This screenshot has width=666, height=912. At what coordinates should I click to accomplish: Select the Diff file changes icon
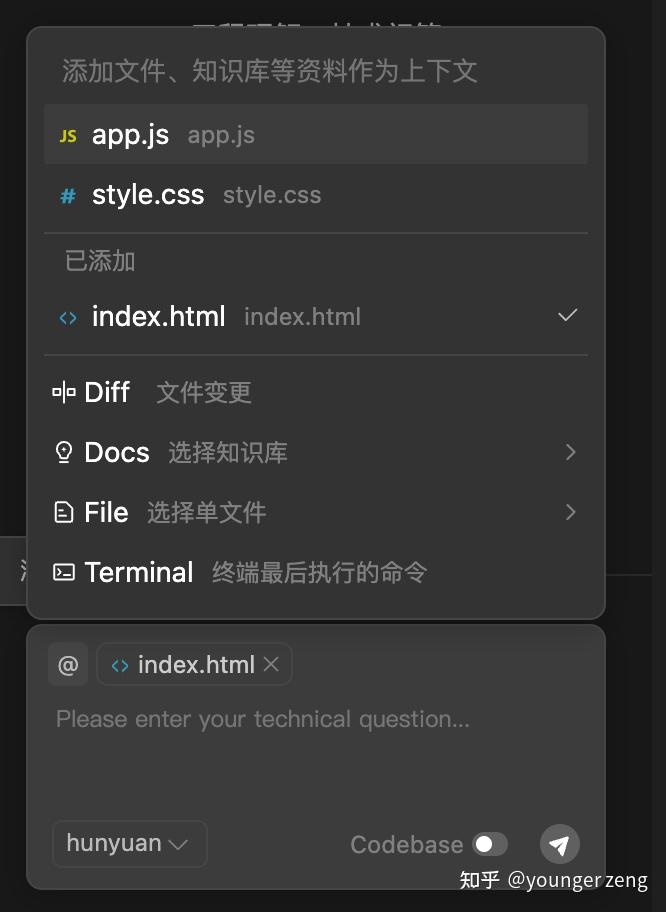pyautogui.click(x=64, y=392)
